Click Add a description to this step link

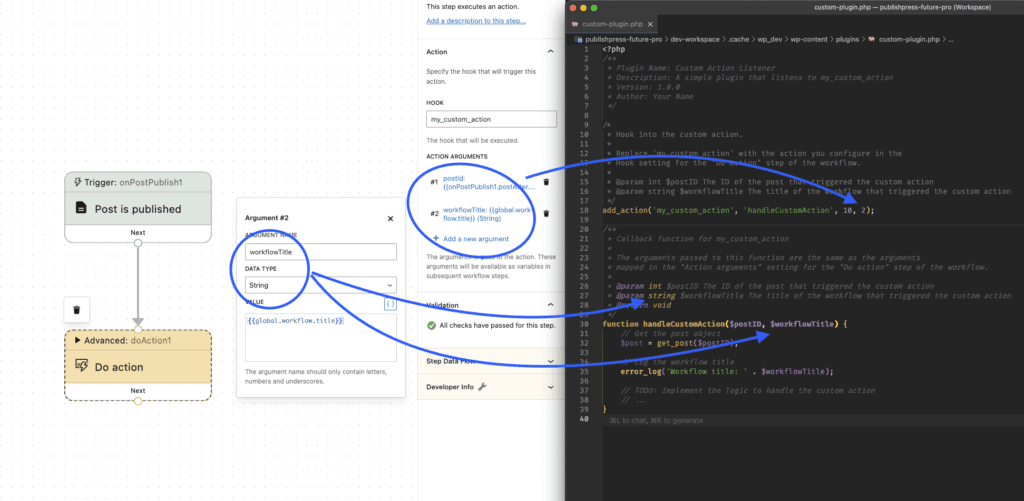[x=476, y=20]
